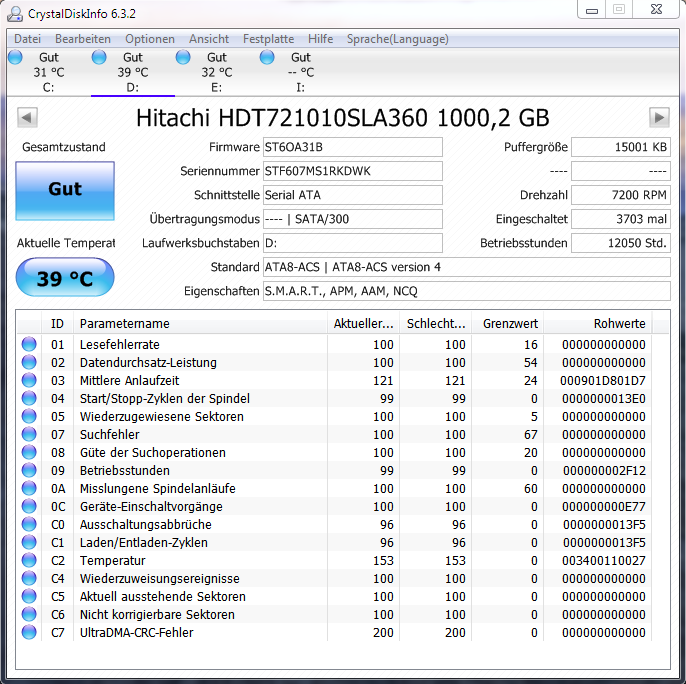Click the Firmware field ST6OA31B

353,147
